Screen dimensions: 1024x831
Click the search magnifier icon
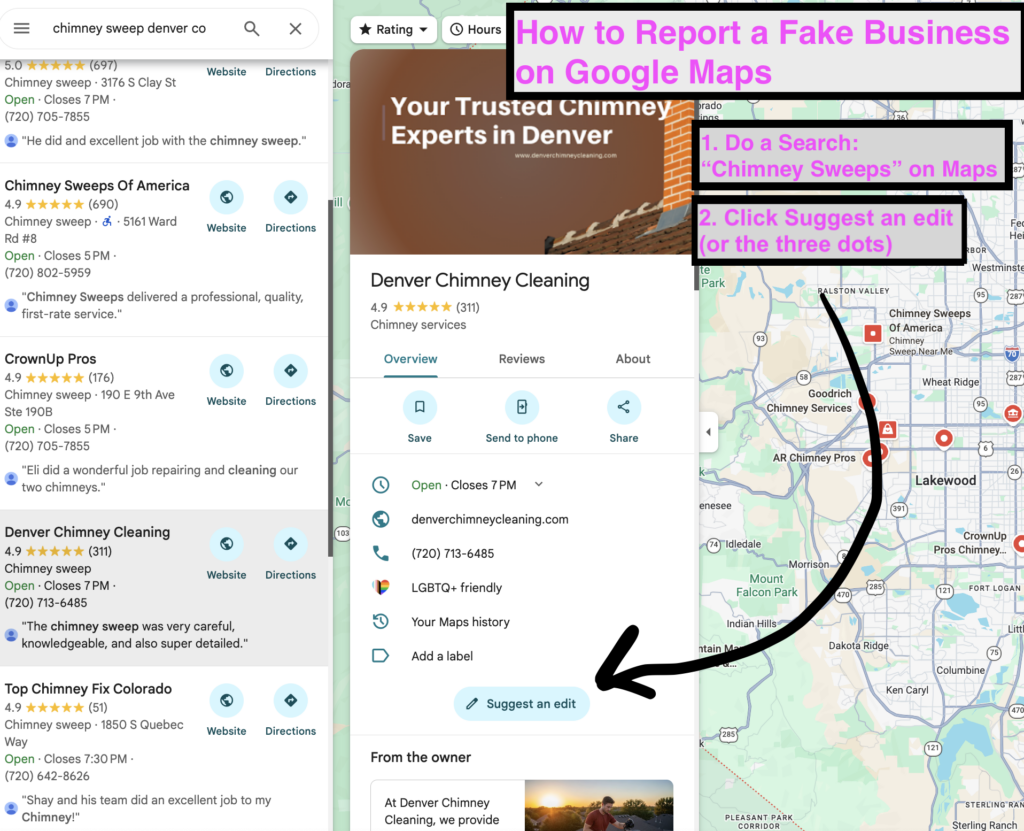(252, 29)
